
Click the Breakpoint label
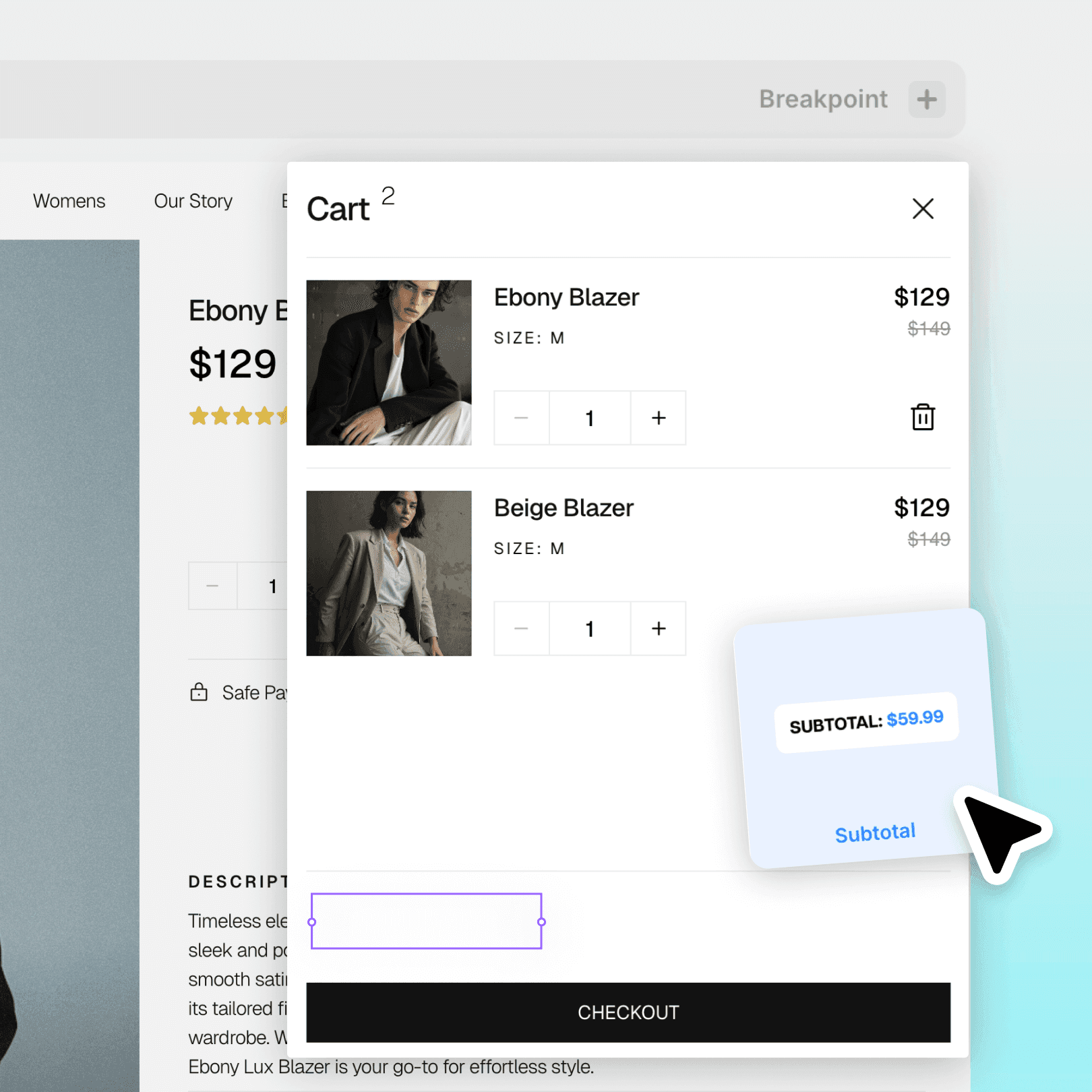(823, 99)
